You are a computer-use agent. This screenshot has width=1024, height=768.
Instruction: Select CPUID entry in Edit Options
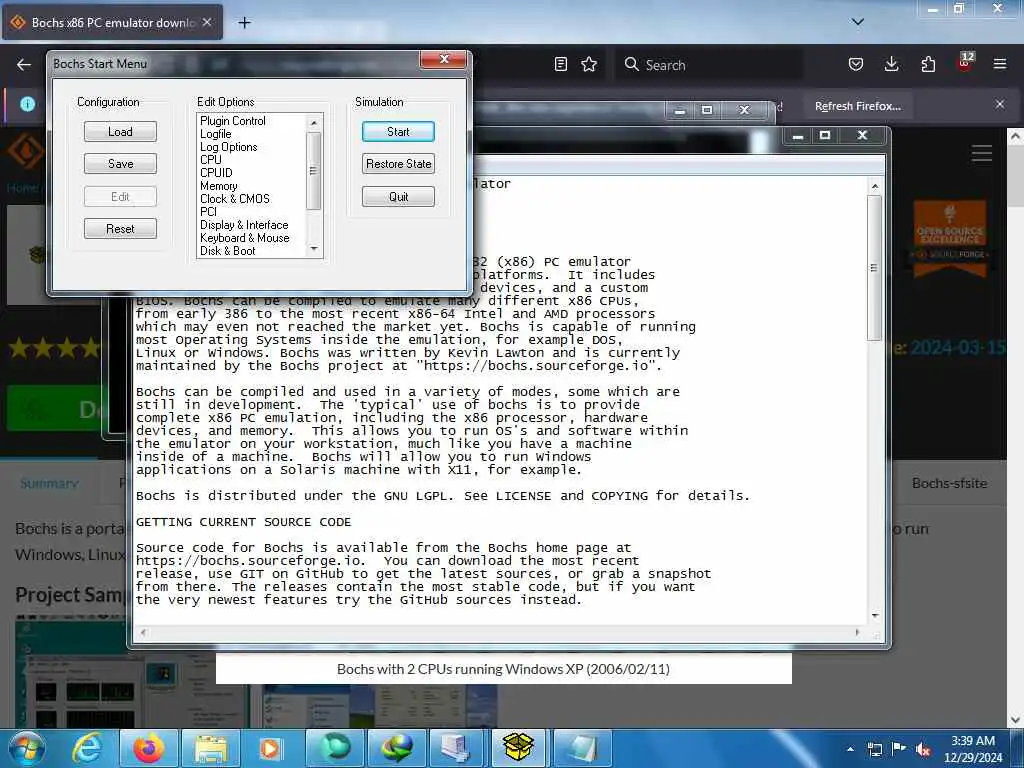216,172
